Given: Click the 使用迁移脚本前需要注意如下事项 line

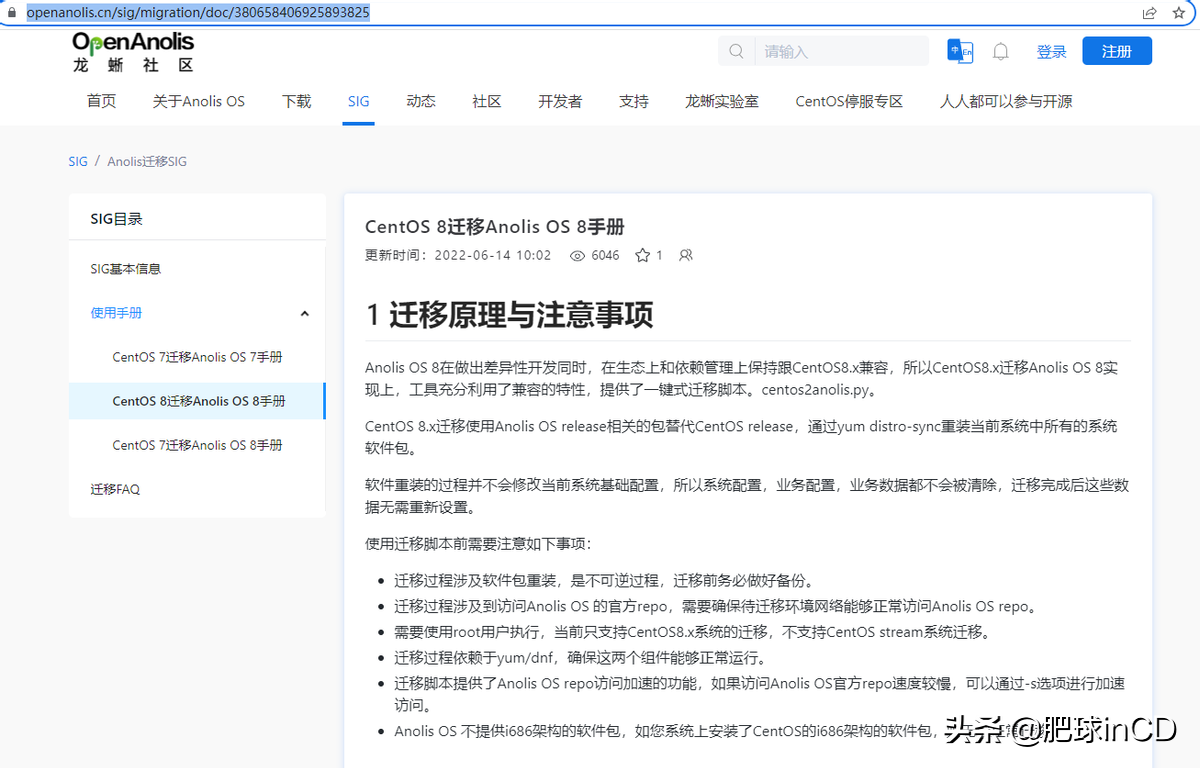Looking at the screenshot, I should click(479, 544).
